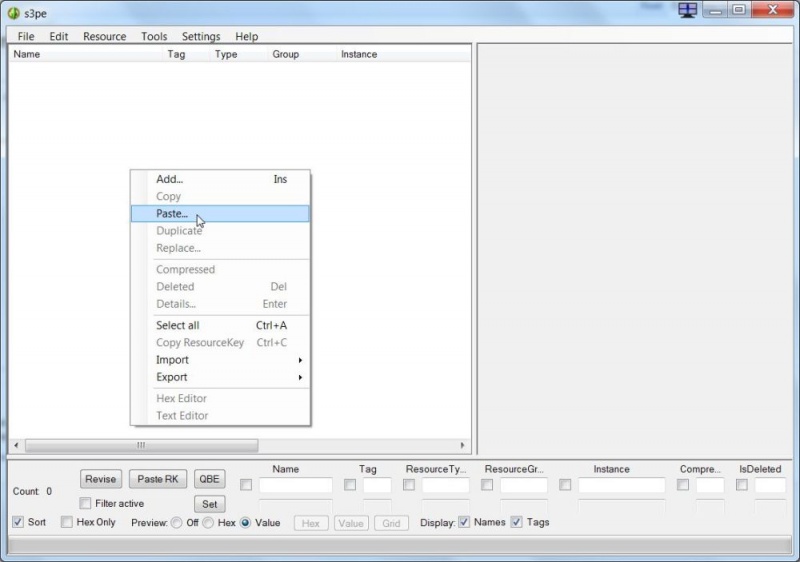Open the Edit menu
The height and width of the screenshot is (562, 800).
pyautogui.click(x=59, y=36)
